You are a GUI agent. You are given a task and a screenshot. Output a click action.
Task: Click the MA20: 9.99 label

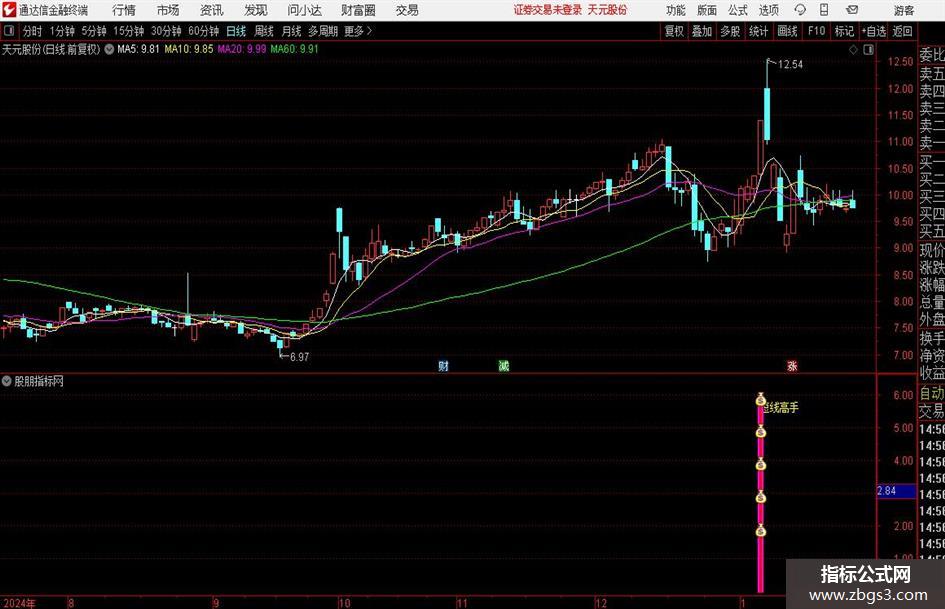[242, 49]
